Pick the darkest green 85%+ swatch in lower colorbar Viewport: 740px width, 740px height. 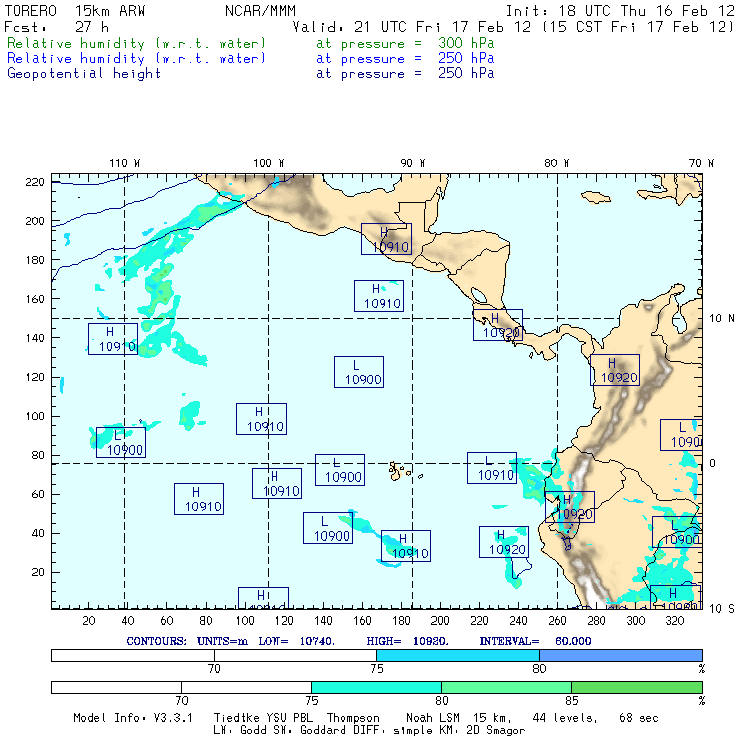pos(637,687)
